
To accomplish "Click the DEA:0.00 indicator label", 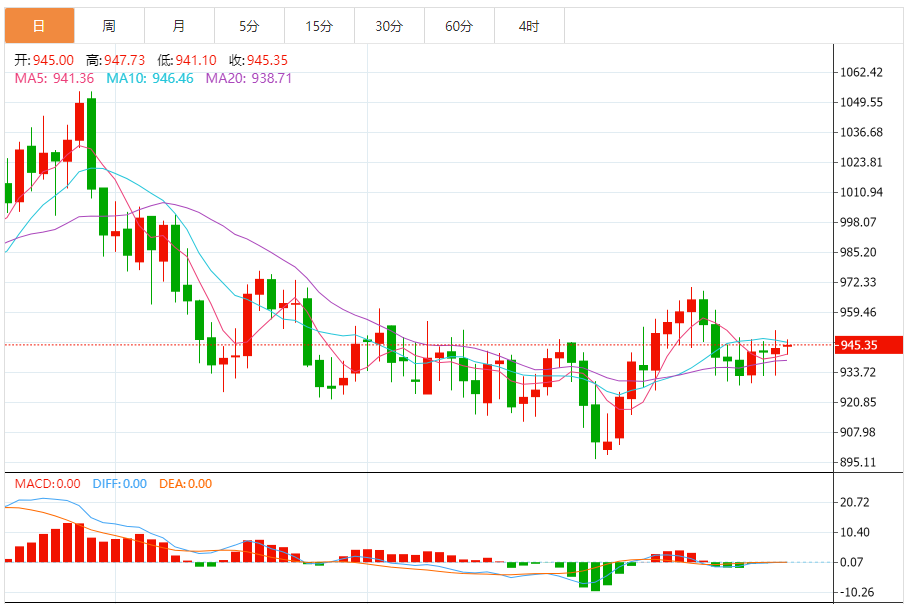I will click(x=185, y=484).
